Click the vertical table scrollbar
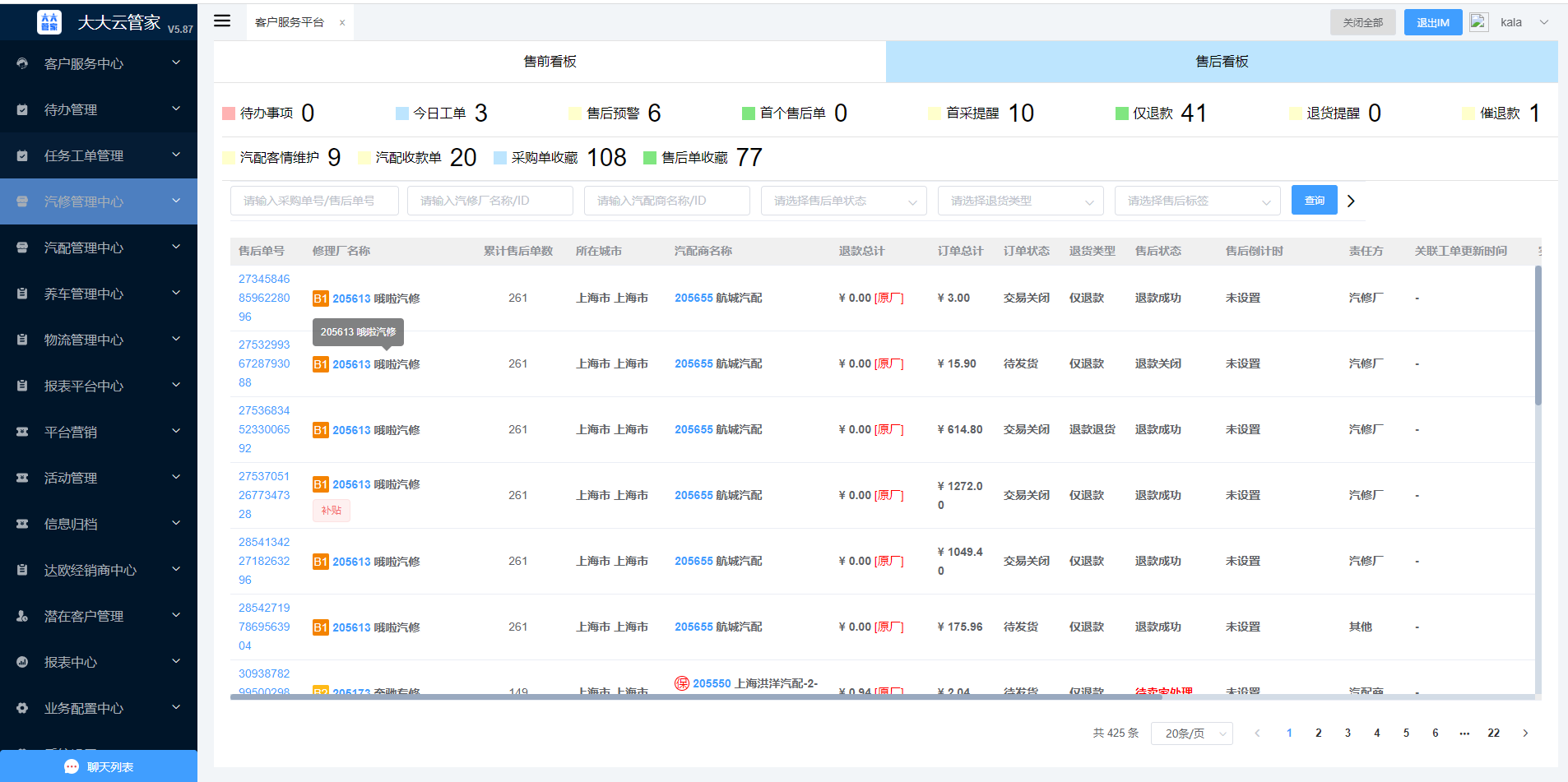 1538,335
